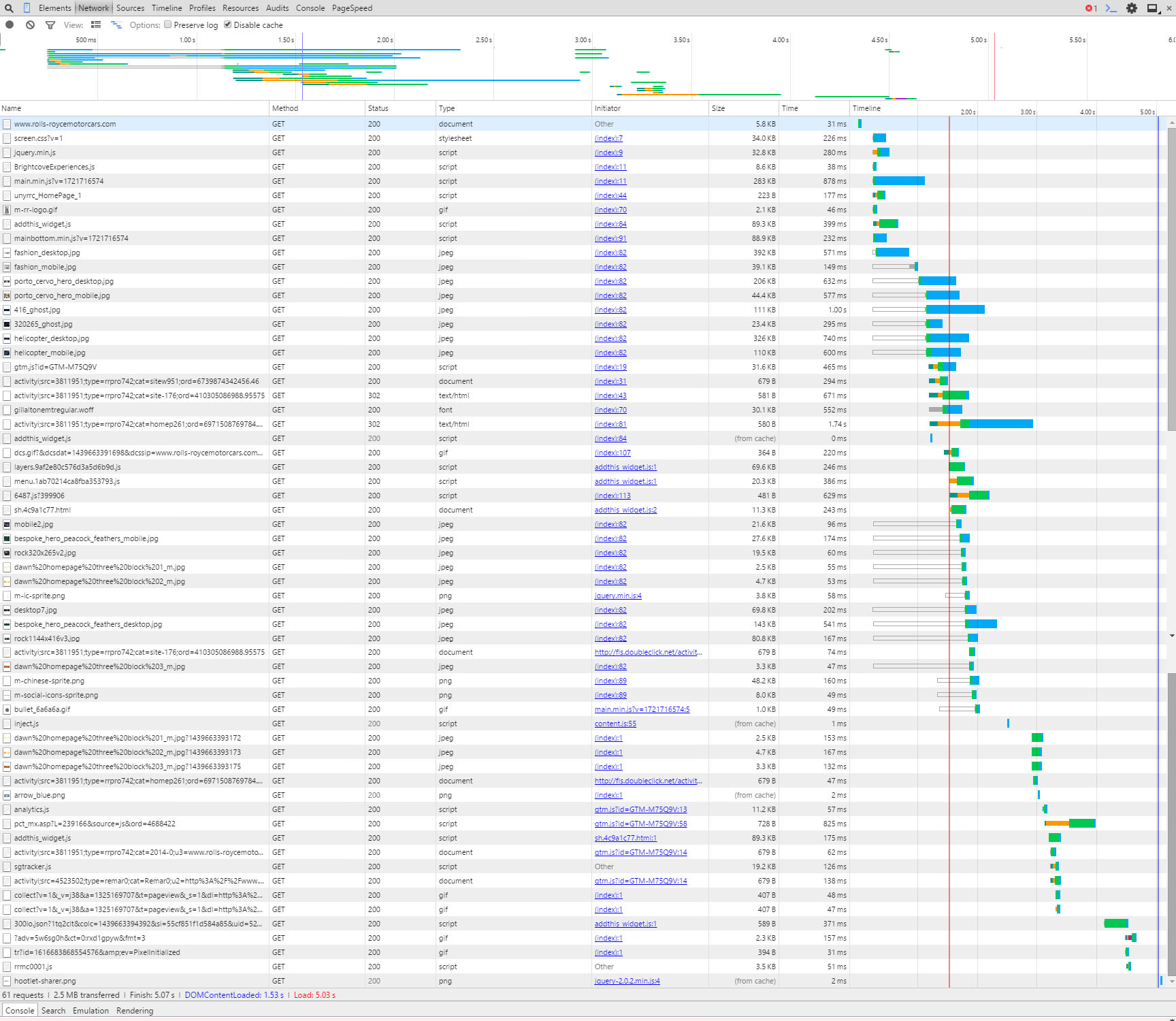Viewport: 1176px width, 1021px height.
Task: Open initiator link (index):107
Action: tap(612, 453)
